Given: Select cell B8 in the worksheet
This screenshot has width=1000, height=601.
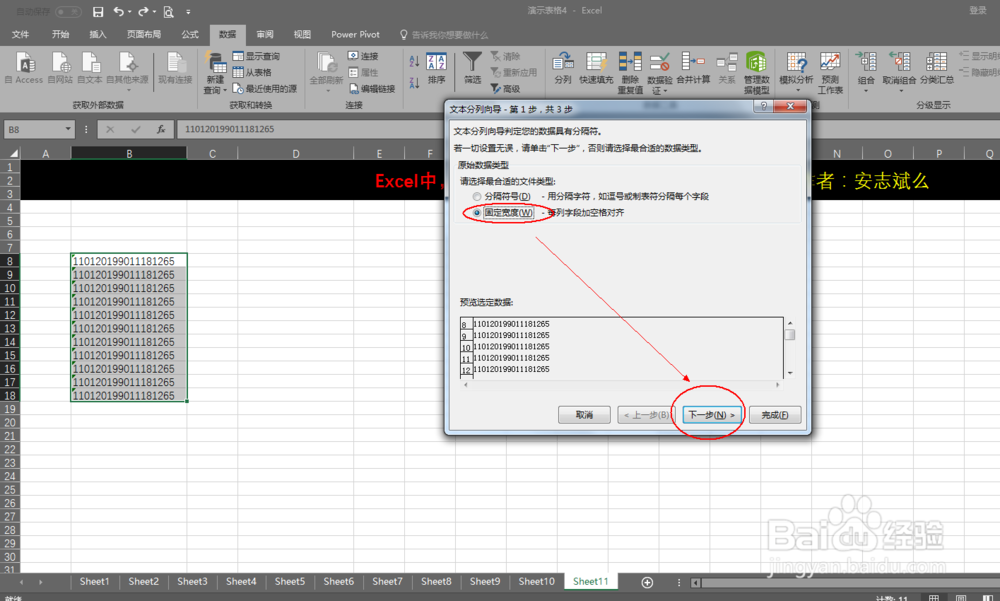Looking at the screenshot, I should [x=129, y=261].
